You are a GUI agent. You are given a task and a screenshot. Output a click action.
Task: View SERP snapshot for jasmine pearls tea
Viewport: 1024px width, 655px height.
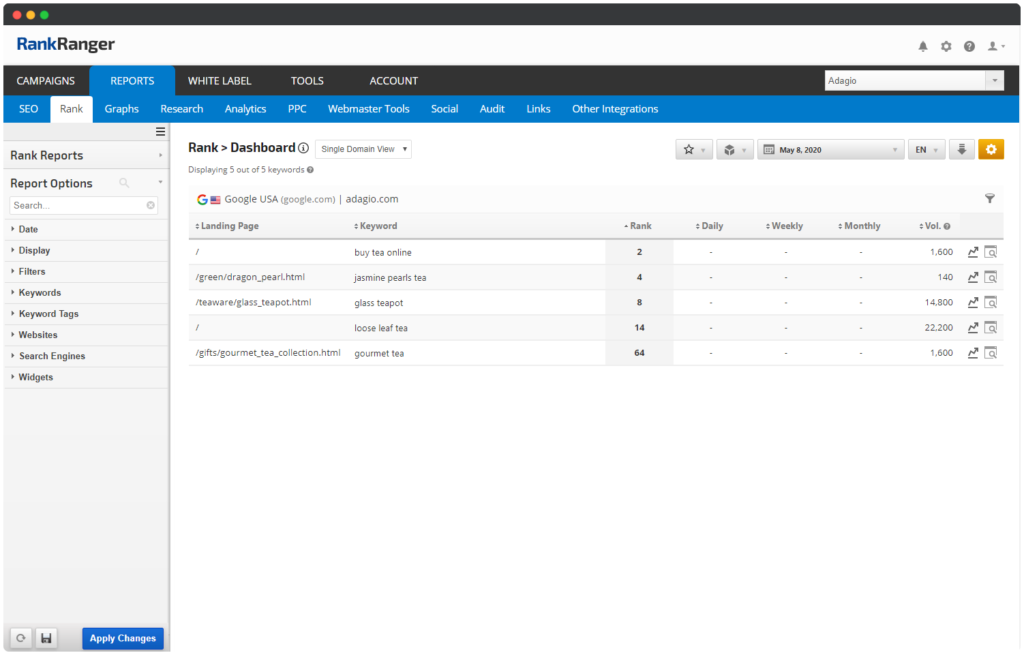pyautogui.click(x=991, y=278)
